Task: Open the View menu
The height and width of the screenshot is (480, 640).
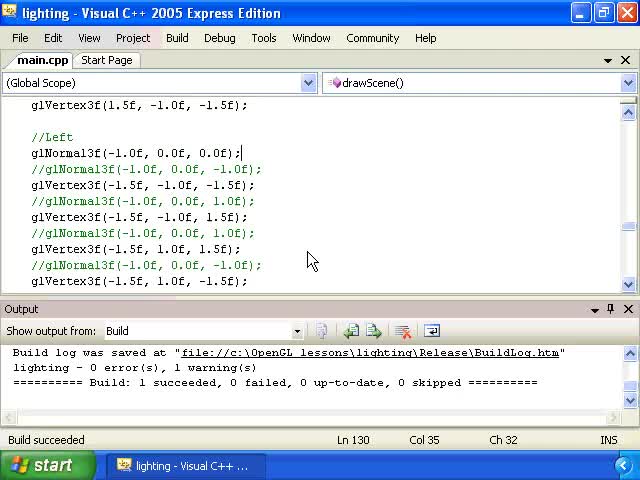Action: (89, 38)
